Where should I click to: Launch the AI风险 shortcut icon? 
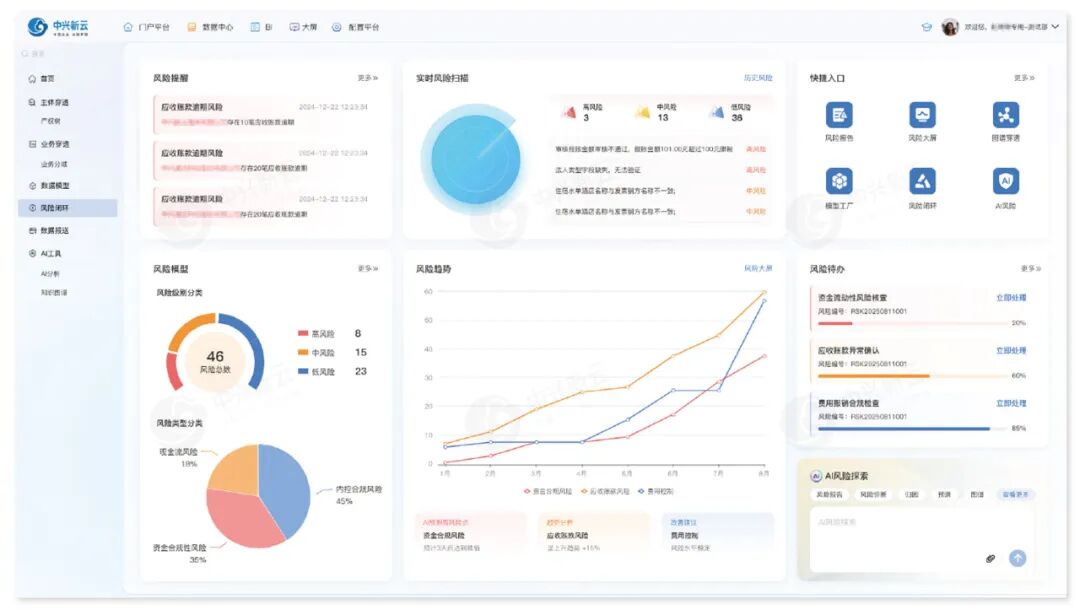coord(1005,181)
